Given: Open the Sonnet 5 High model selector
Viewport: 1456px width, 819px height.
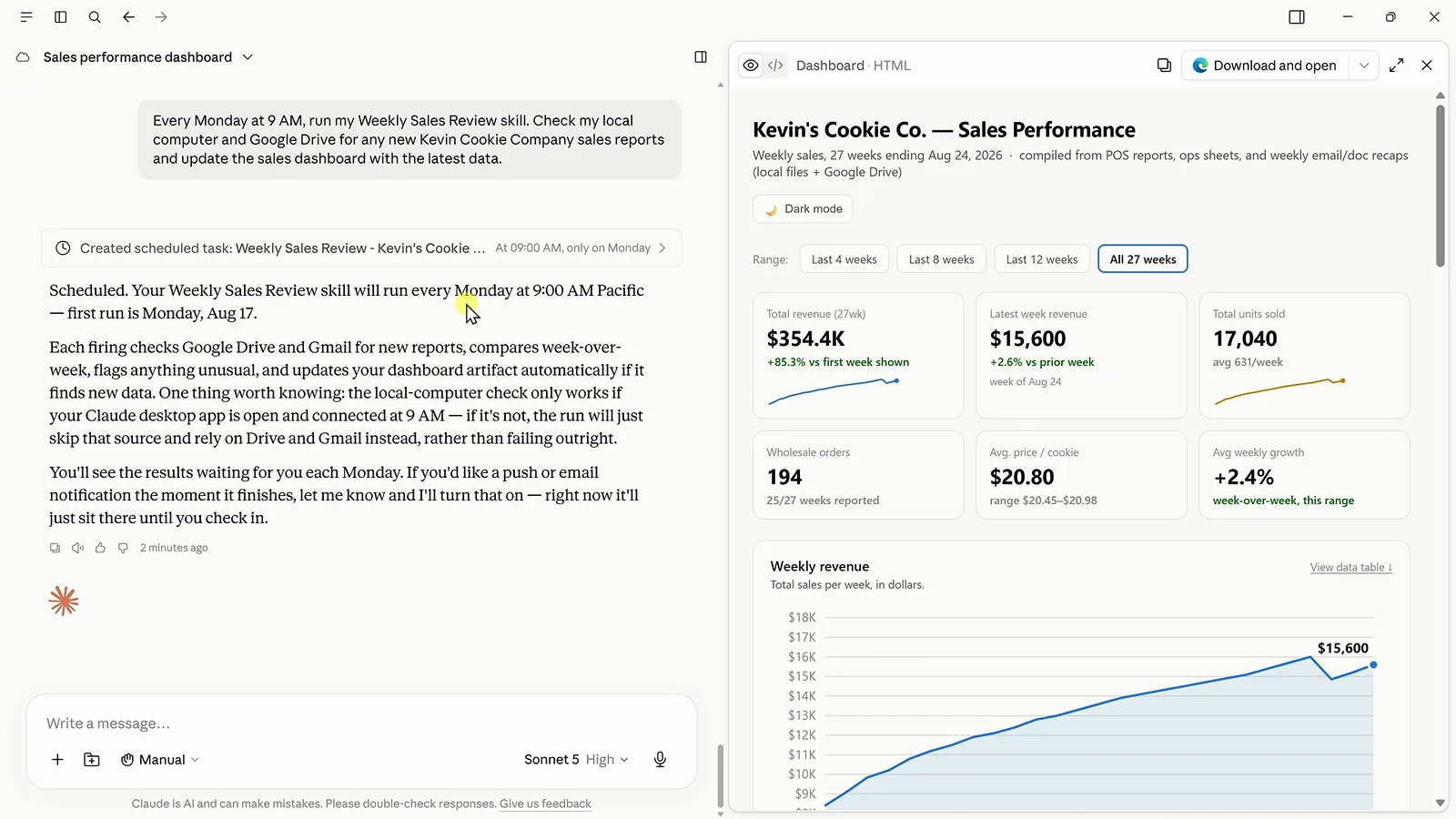Looking at the screenshot, I should [576, 760].
